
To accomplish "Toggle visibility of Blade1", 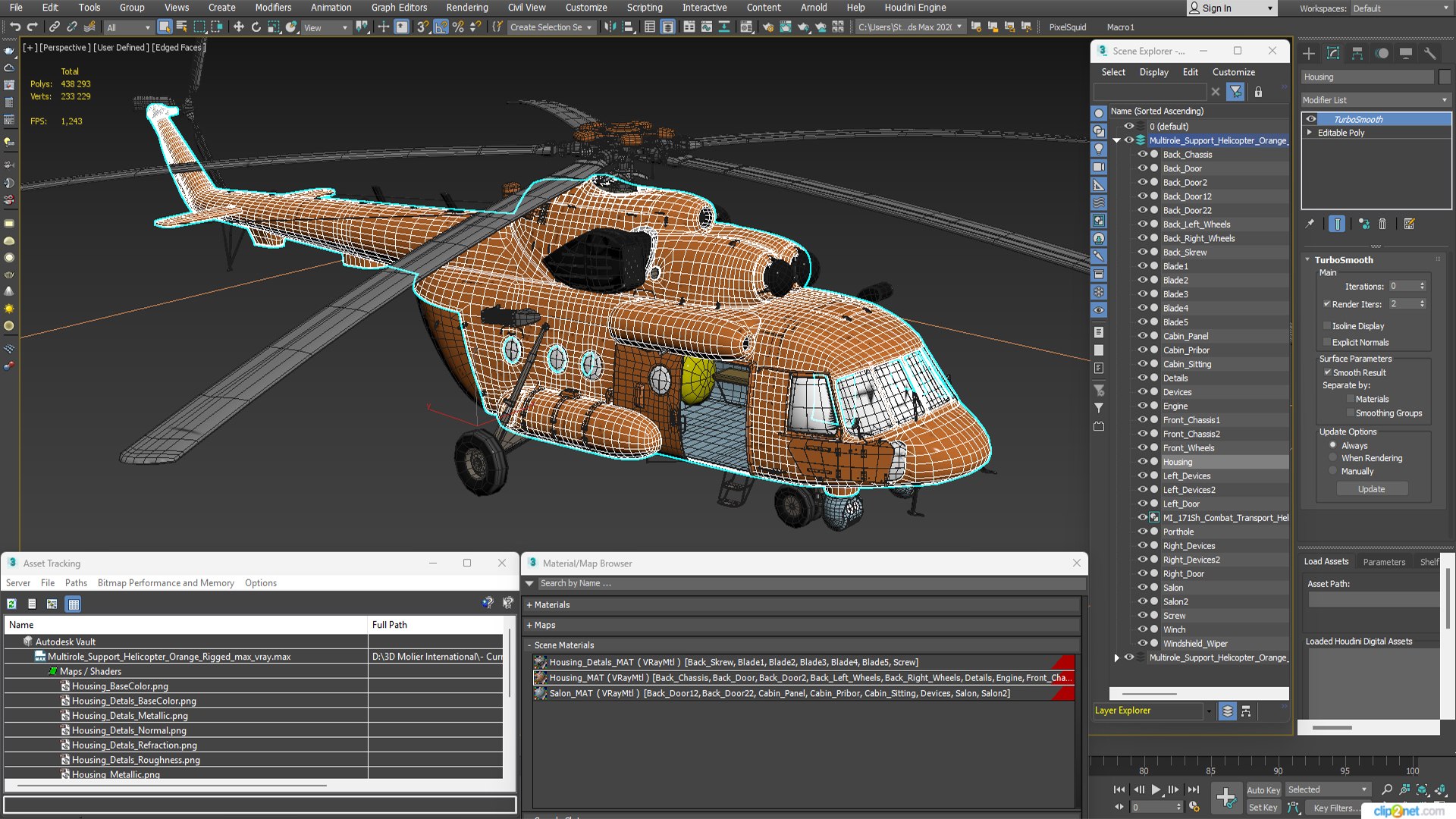I will tap(1142, 266).
